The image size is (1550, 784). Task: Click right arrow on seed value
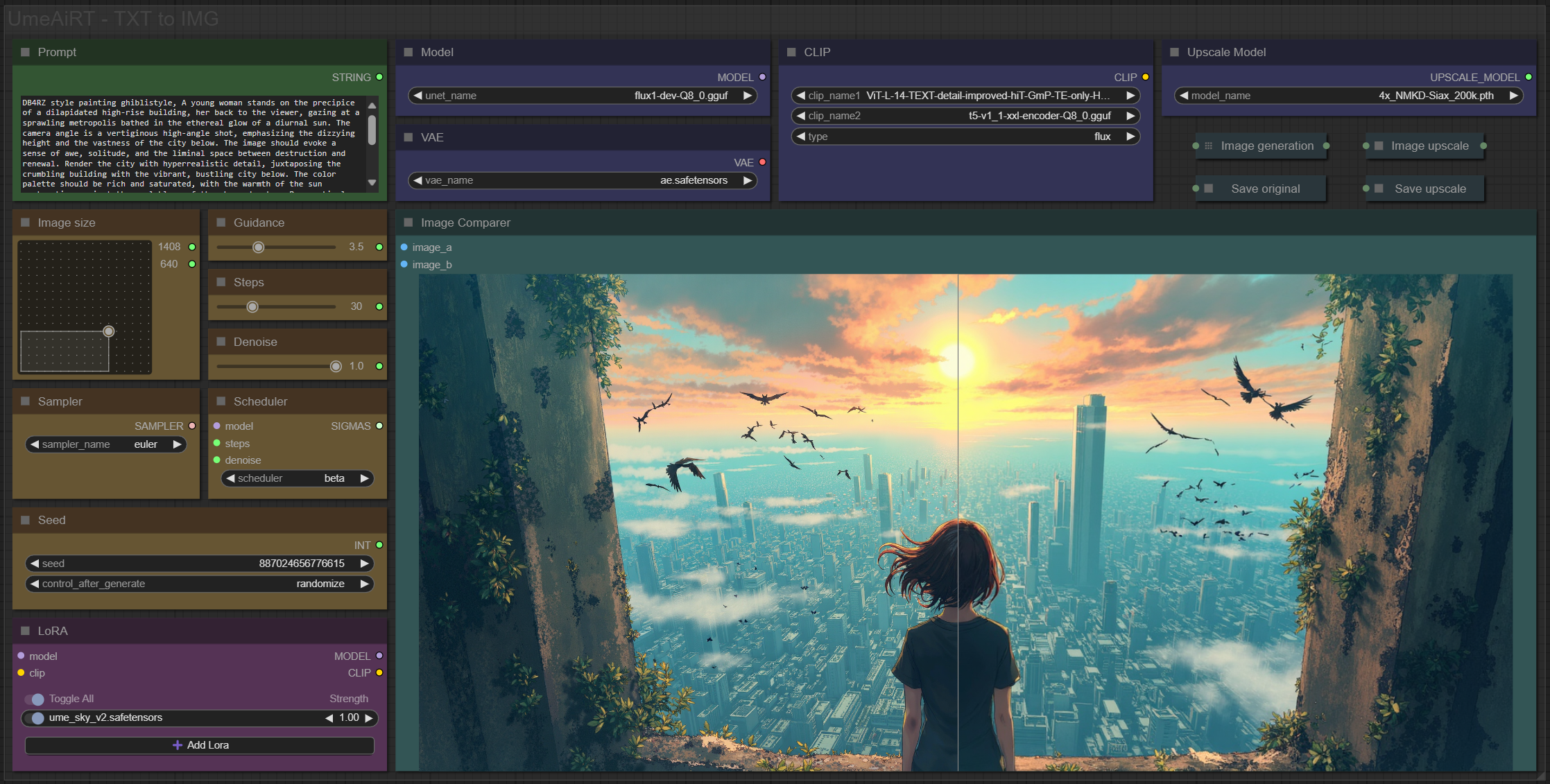[x=364, y=564]
